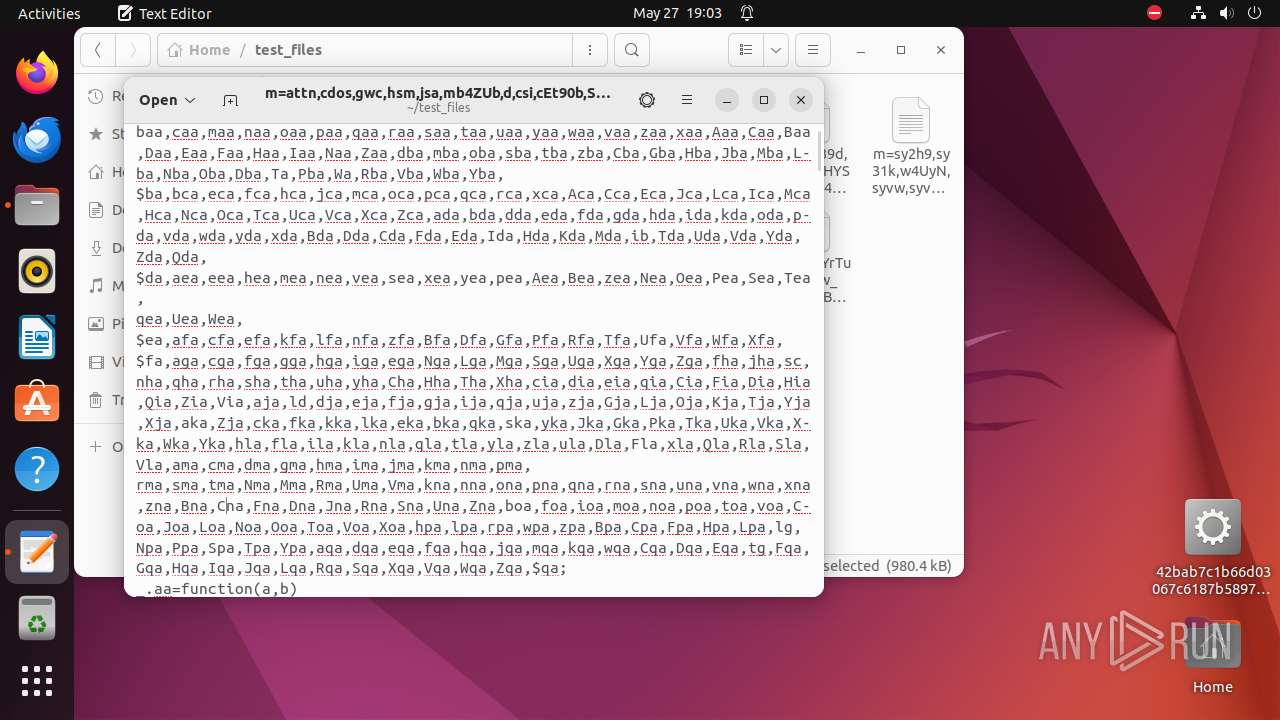The image size is (1280, 720).
Task: Switch to Text Editor in the dock
Action: 37,552
